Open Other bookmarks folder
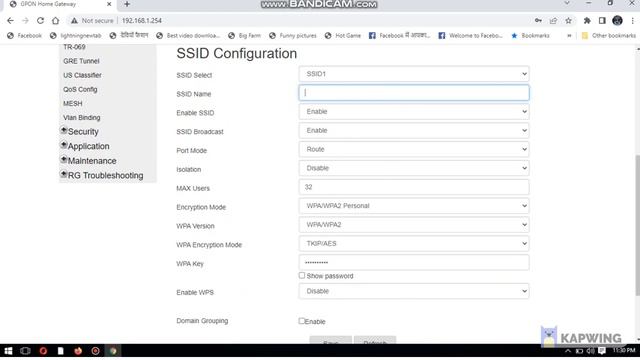Viewport: 640px width, 360px height. [609, 36]
